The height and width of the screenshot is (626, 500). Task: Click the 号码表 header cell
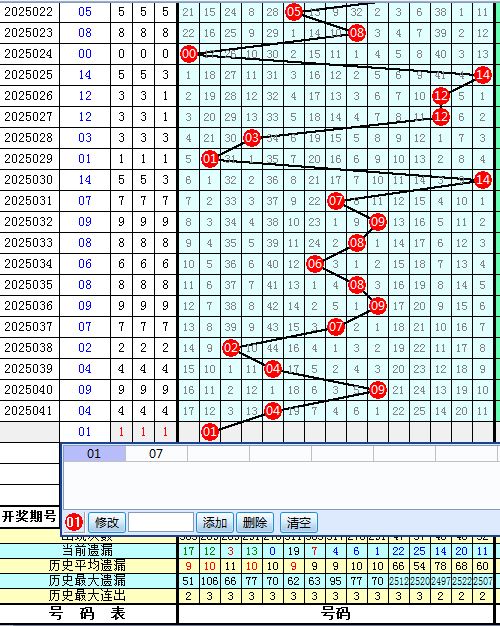coord(88,613)
